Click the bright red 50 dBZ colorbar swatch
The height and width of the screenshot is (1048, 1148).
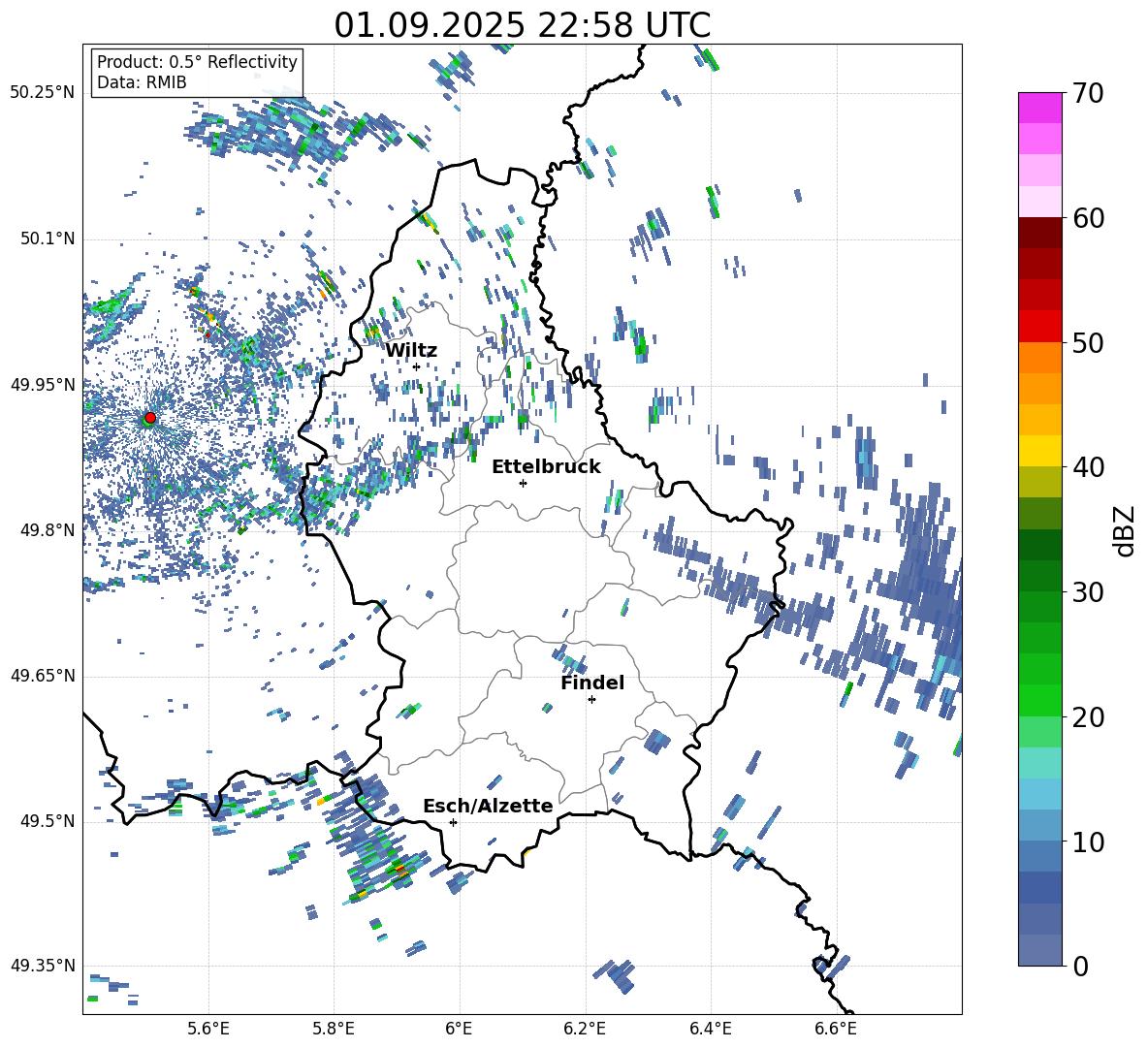[1039, 327]
